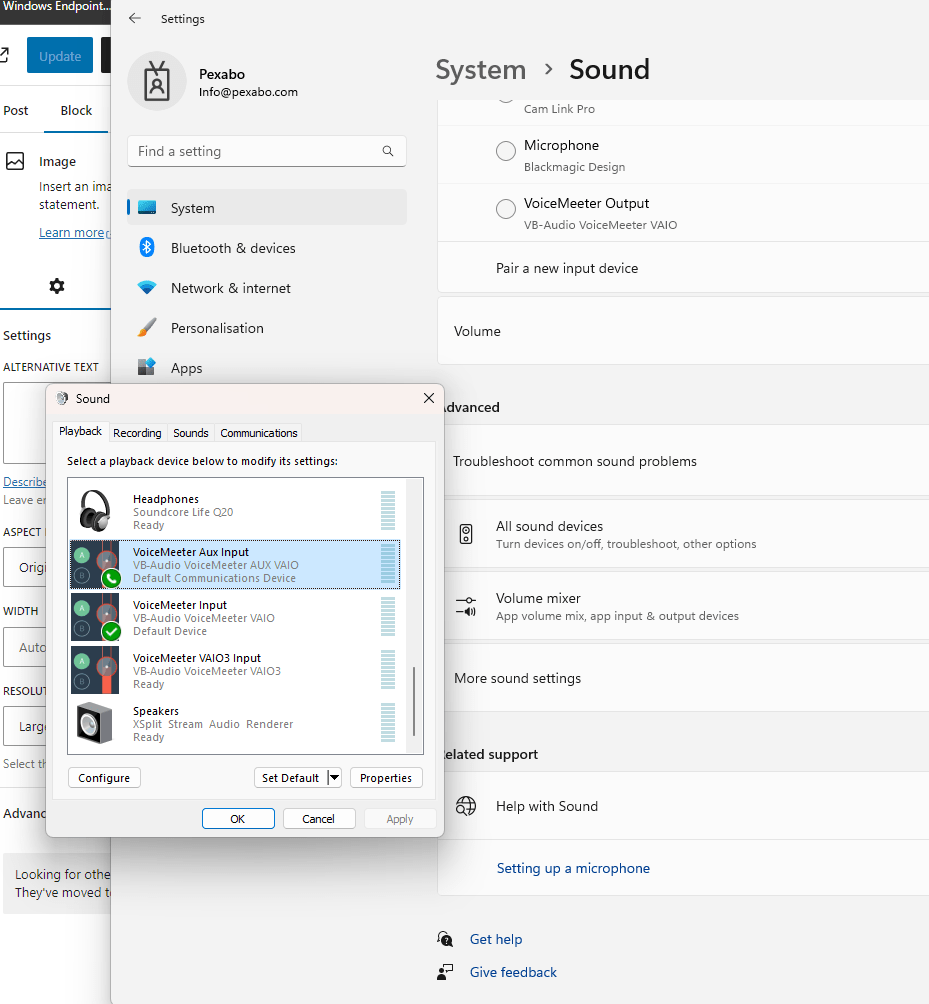
Task: Click the Headphones device icon
Action: click(x=95, y=511)
